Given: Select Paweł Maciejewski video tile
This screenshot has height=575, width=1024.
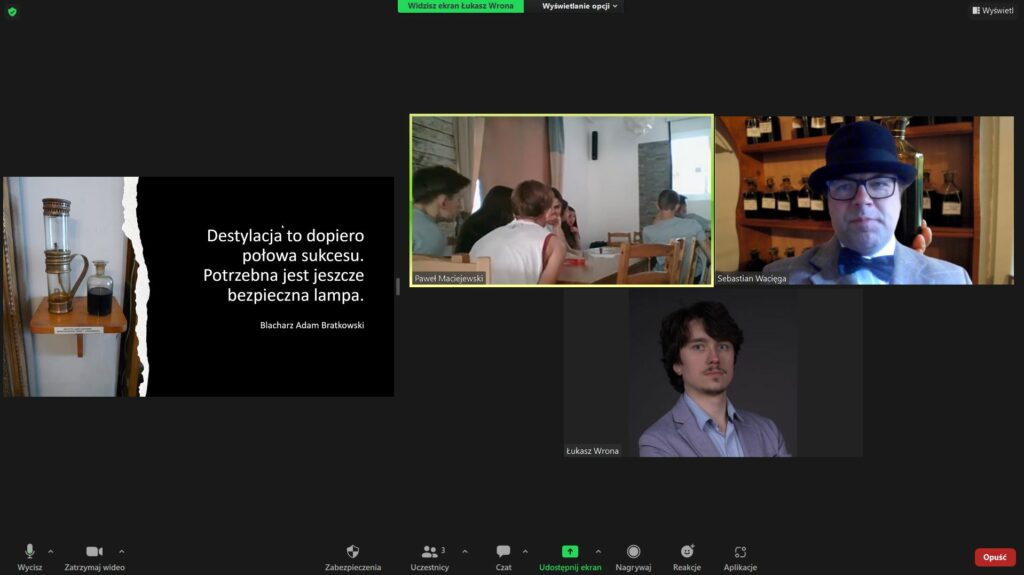Looking at the screenshot, I should (561, 199).
